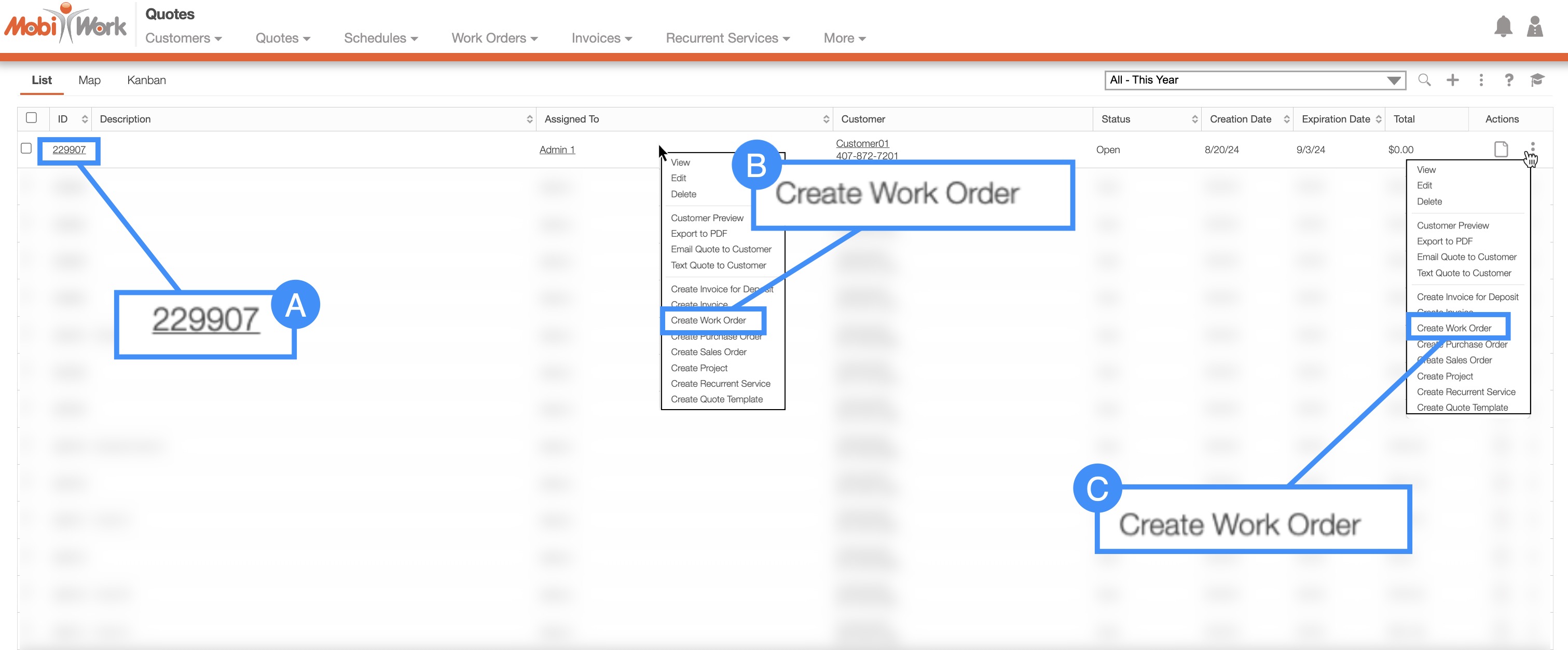Click the search magnifier icon

click(1424, 80)
